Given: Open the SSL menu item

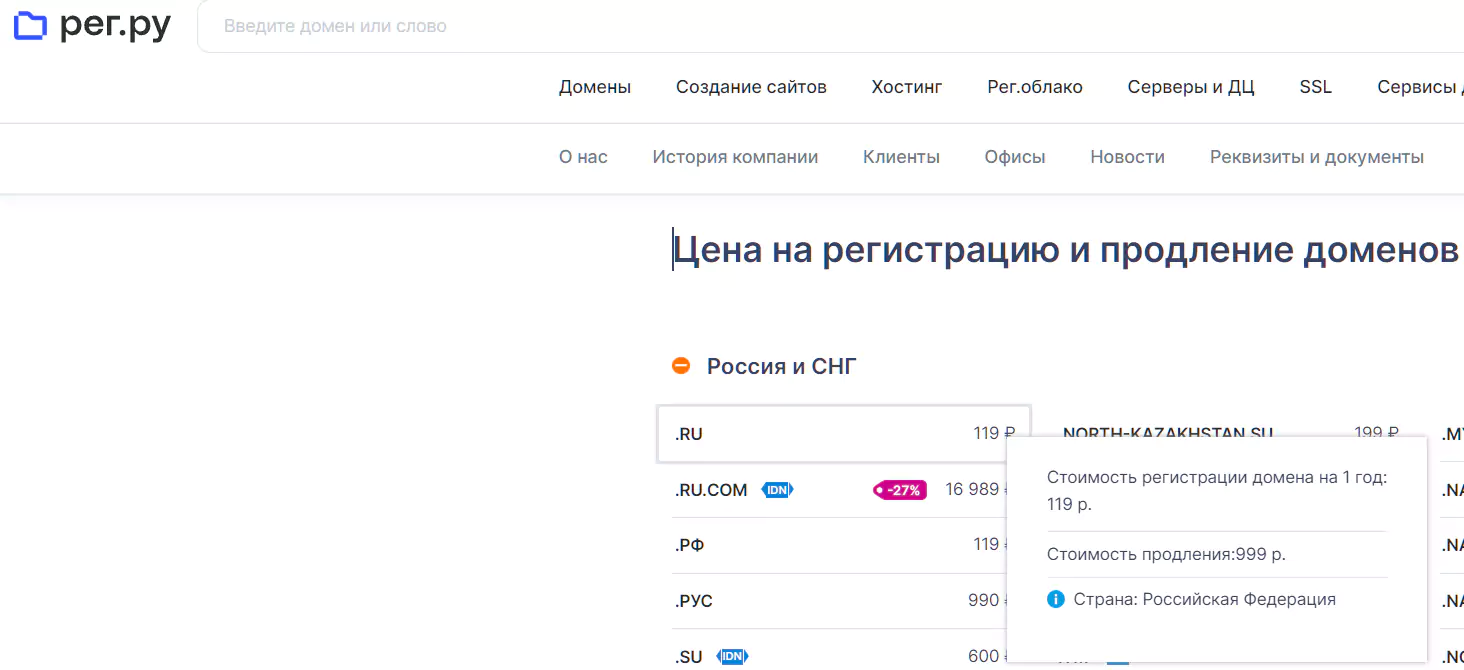Looking at the screenshot, I should coord(1315,87).
